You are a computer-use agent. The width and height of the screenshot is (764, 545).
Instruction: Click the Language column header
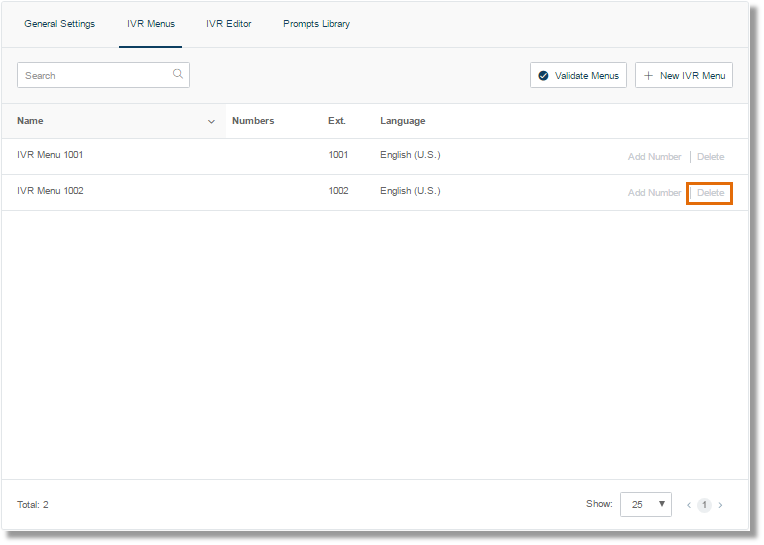point(402,121)
